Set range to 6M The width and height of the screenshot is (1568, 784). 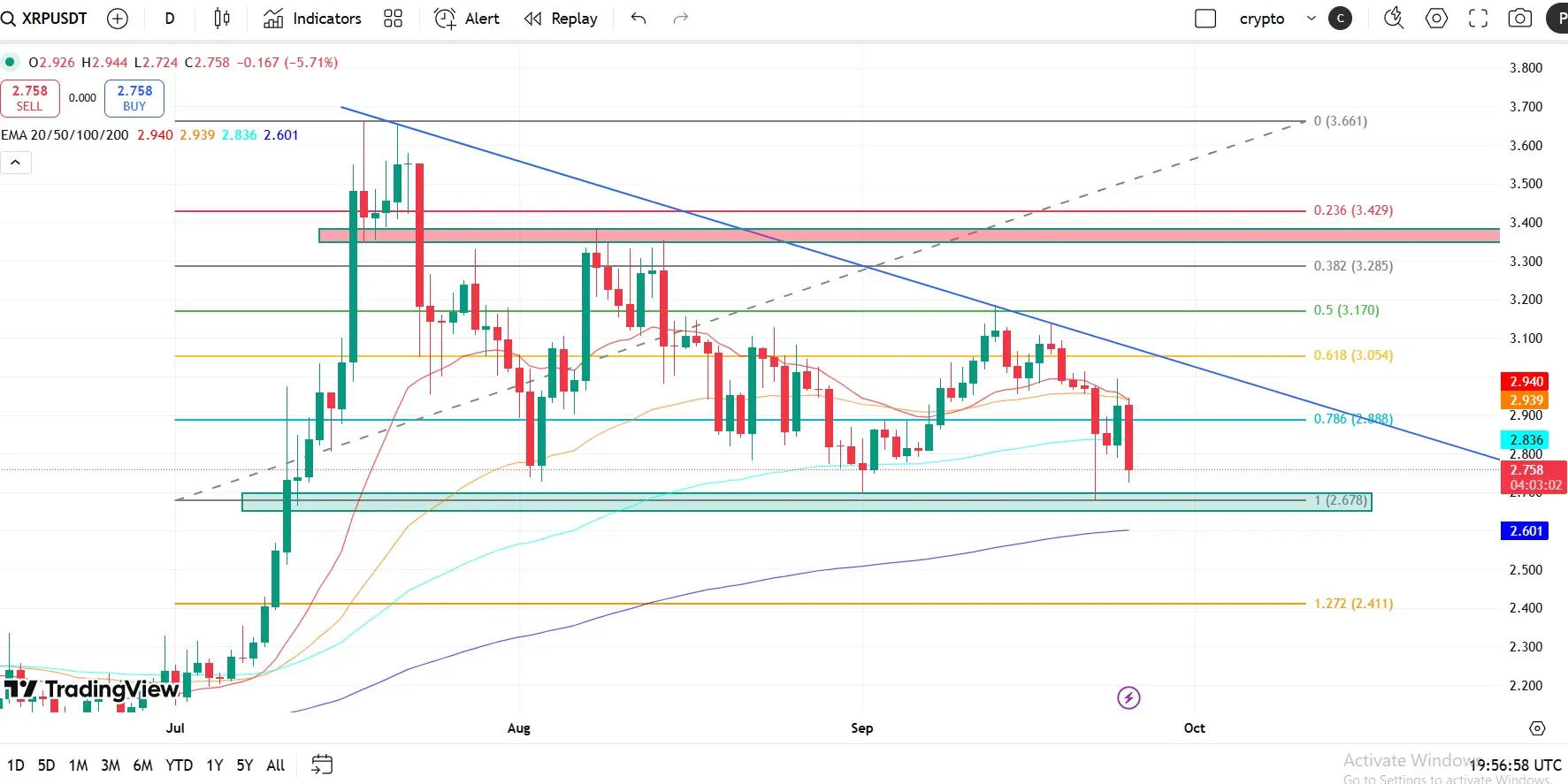142,765
